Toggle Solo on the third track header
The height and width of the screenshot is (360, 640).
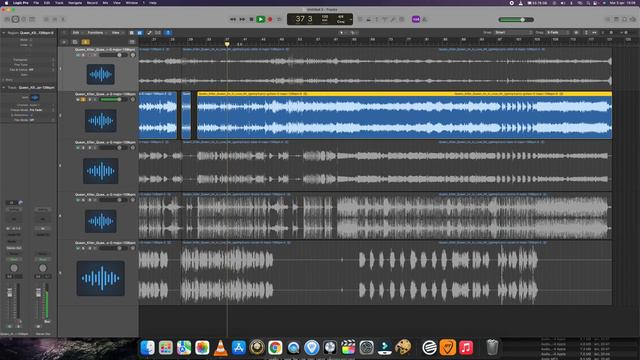tap(83, 147)
